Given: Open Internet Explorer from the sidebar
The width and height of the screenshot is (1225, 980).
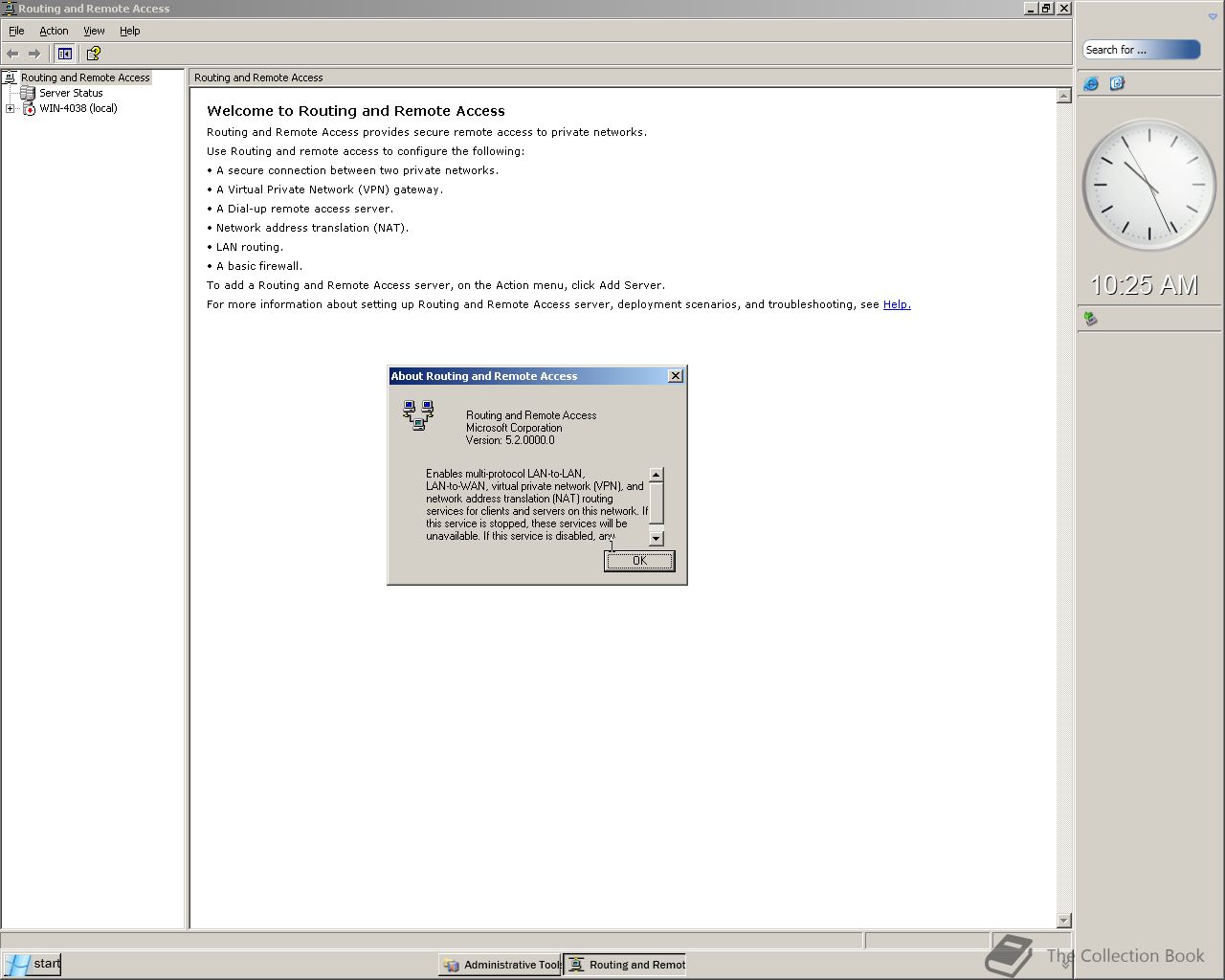Looking at the screenshot, I should point(1091,84).
